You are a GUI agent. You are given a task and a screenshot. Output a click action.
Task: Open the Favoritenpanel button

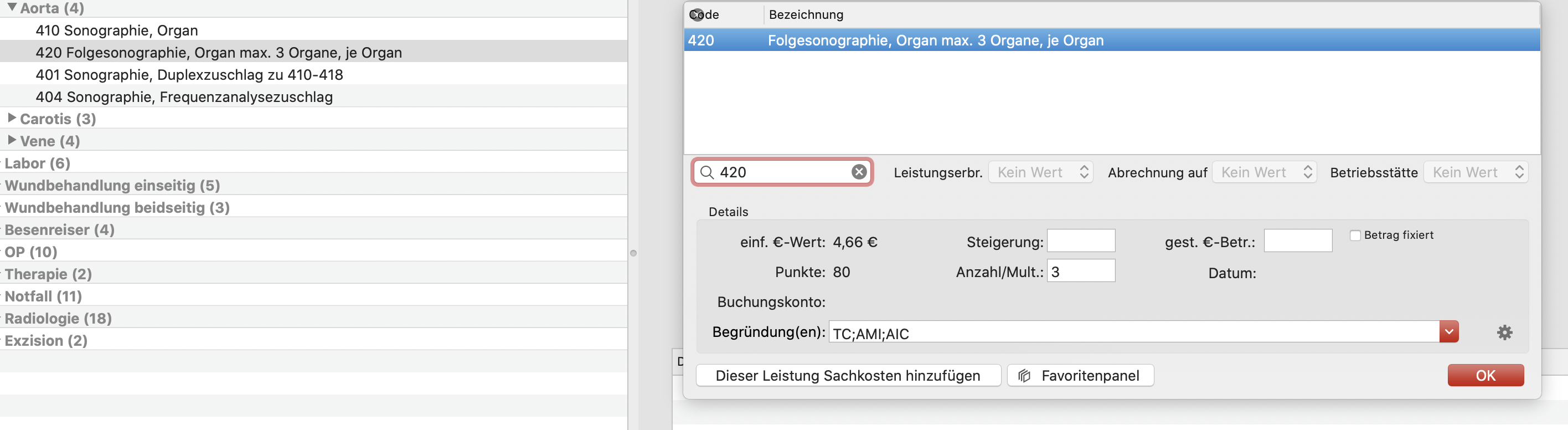tap(1080, 376)
